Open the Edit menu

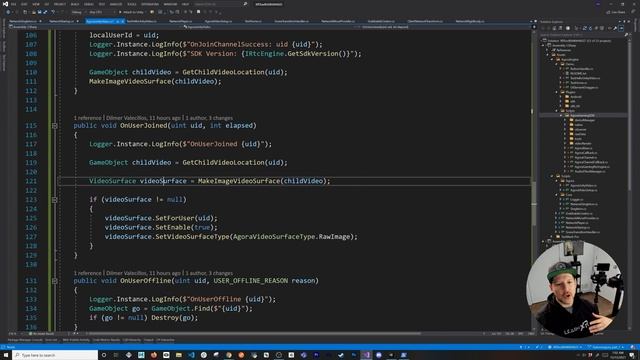[x=24, y=4]
